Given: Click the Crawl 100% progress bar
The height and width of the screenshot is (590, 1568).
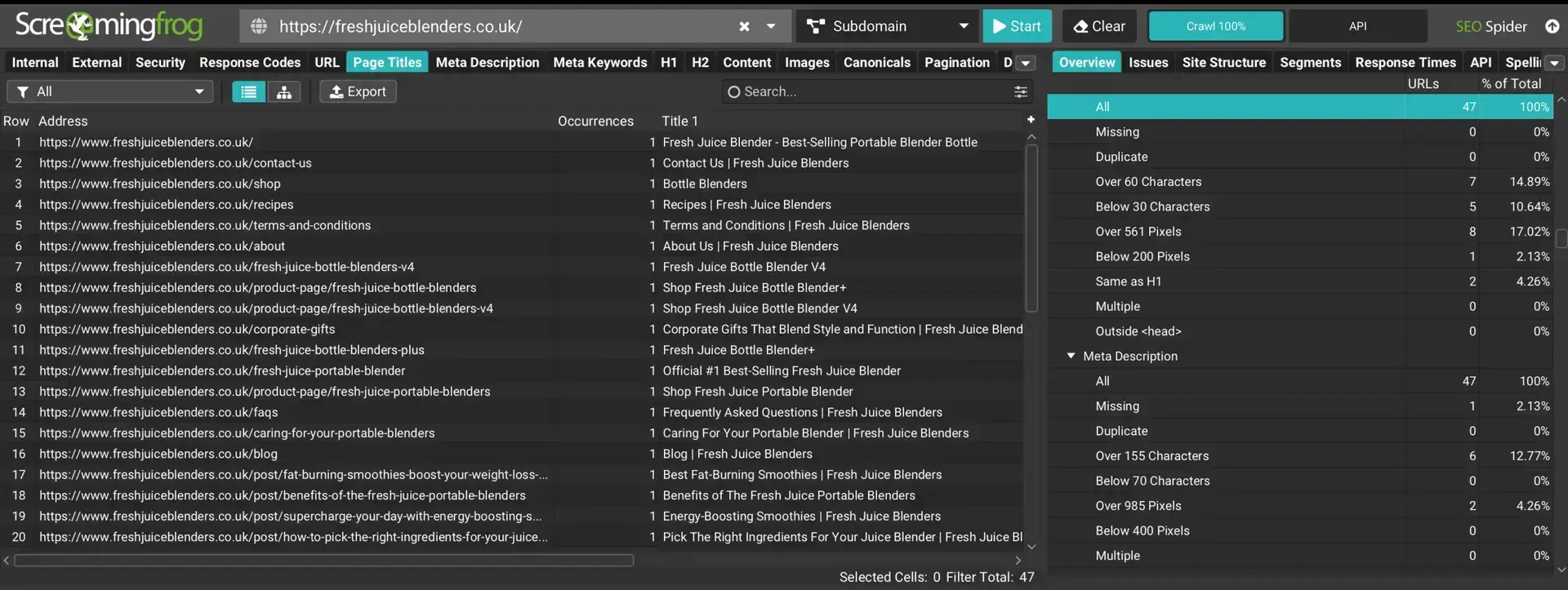Looking at the screenshot, I should pyautogui.click(x=1215, y=26).
